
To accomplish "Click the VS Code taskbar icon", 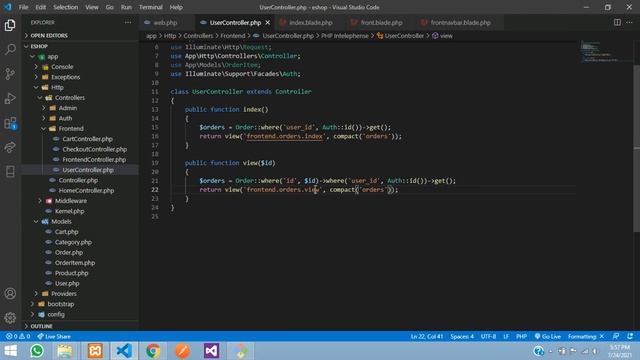I will click(124, 351).
